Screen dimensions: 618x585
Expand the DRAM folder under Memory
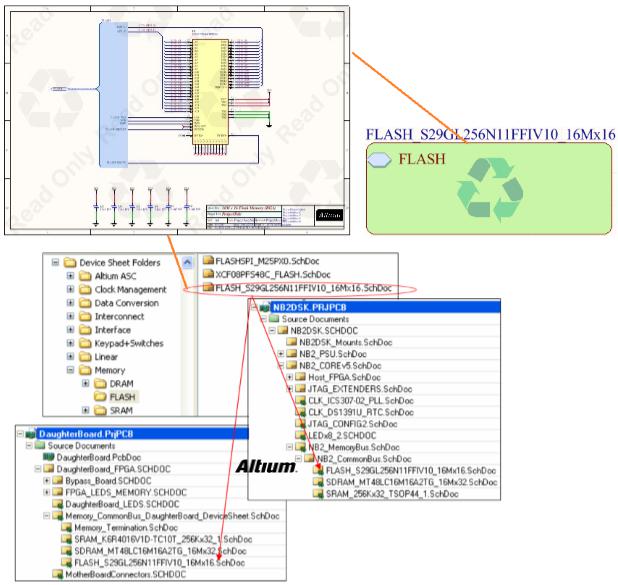coord(85,382)
